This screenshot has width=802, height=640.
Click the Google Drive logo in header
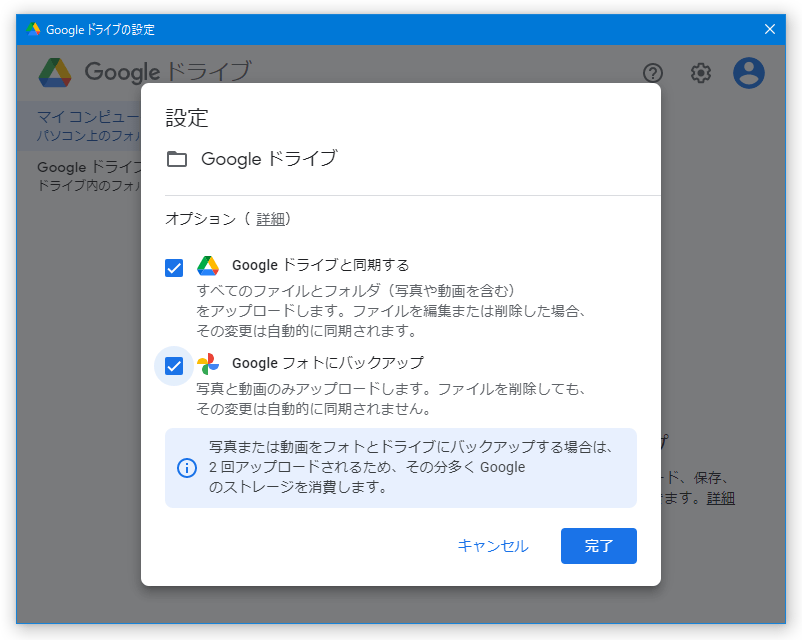tap(55, 73)
